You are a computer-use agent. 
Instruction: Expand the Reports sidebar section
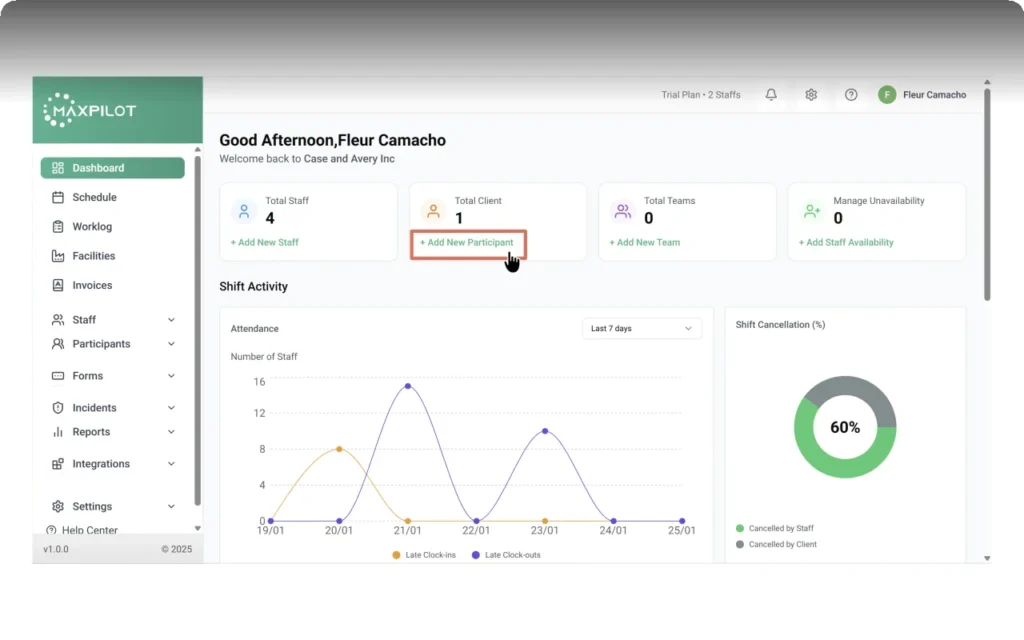pos(112,432)
